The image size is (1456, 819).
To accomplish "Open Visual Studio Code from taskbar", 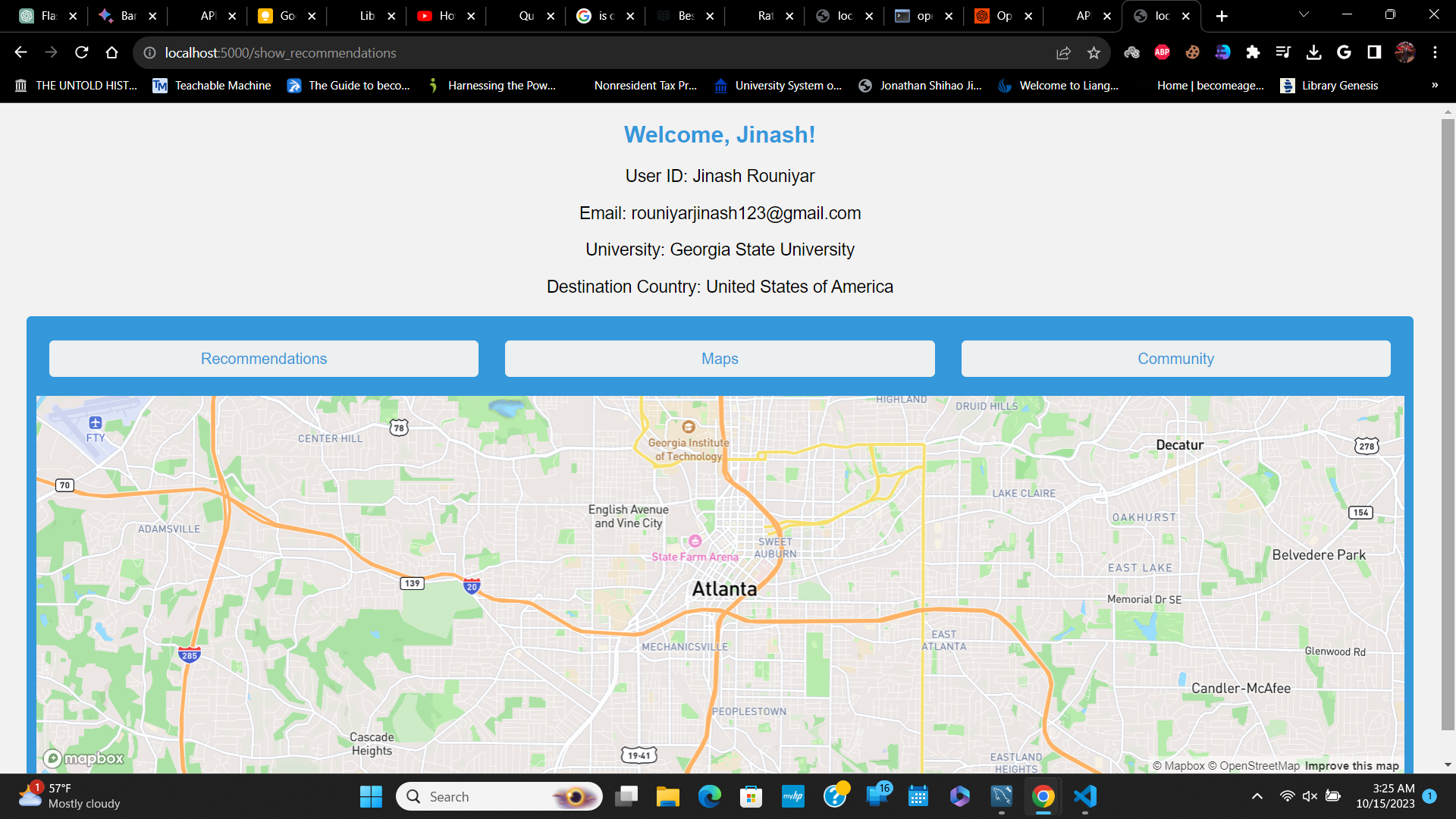I will pos(1085,796).
